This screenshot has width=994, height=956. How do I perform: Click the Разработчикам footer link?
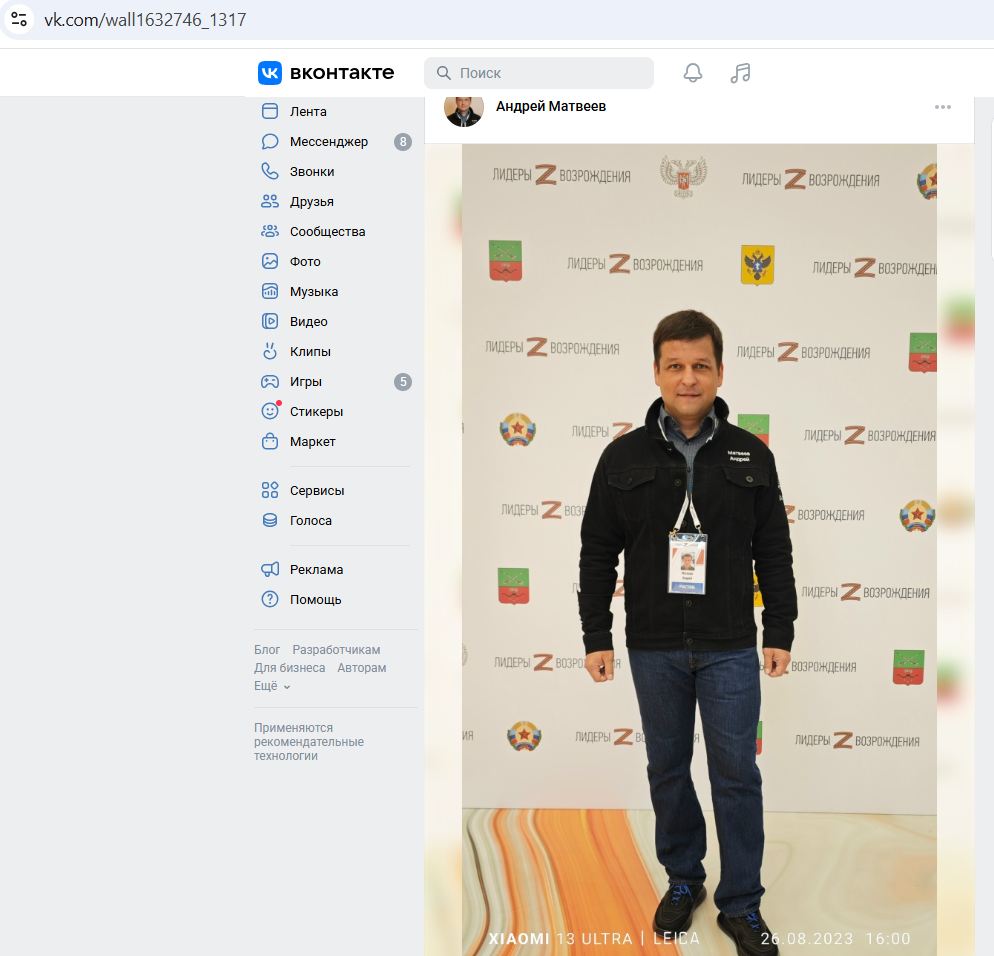(x=336, y=650)
